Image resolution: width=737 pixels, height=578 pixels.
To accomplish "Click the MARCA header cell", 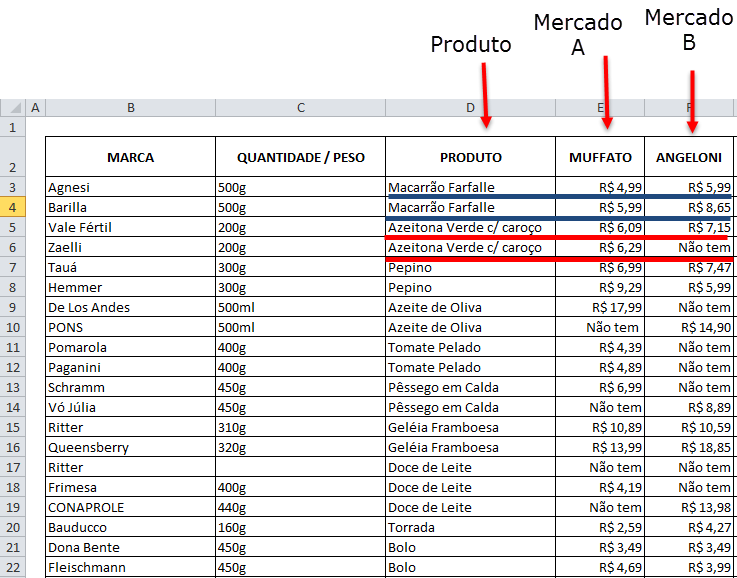I will pyautogui.click(x=130, y=157).
